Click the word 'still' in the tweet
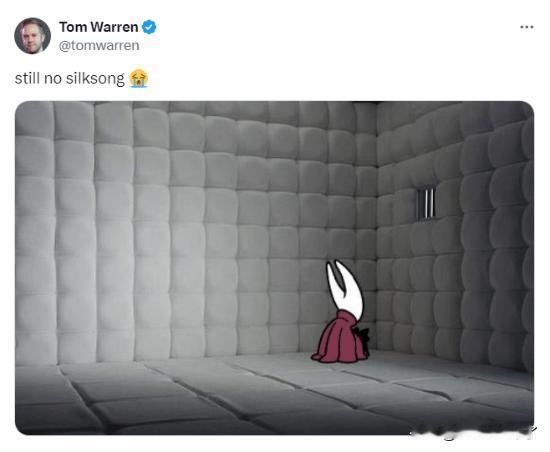550x452 pixels. click(x=27, y=78)
